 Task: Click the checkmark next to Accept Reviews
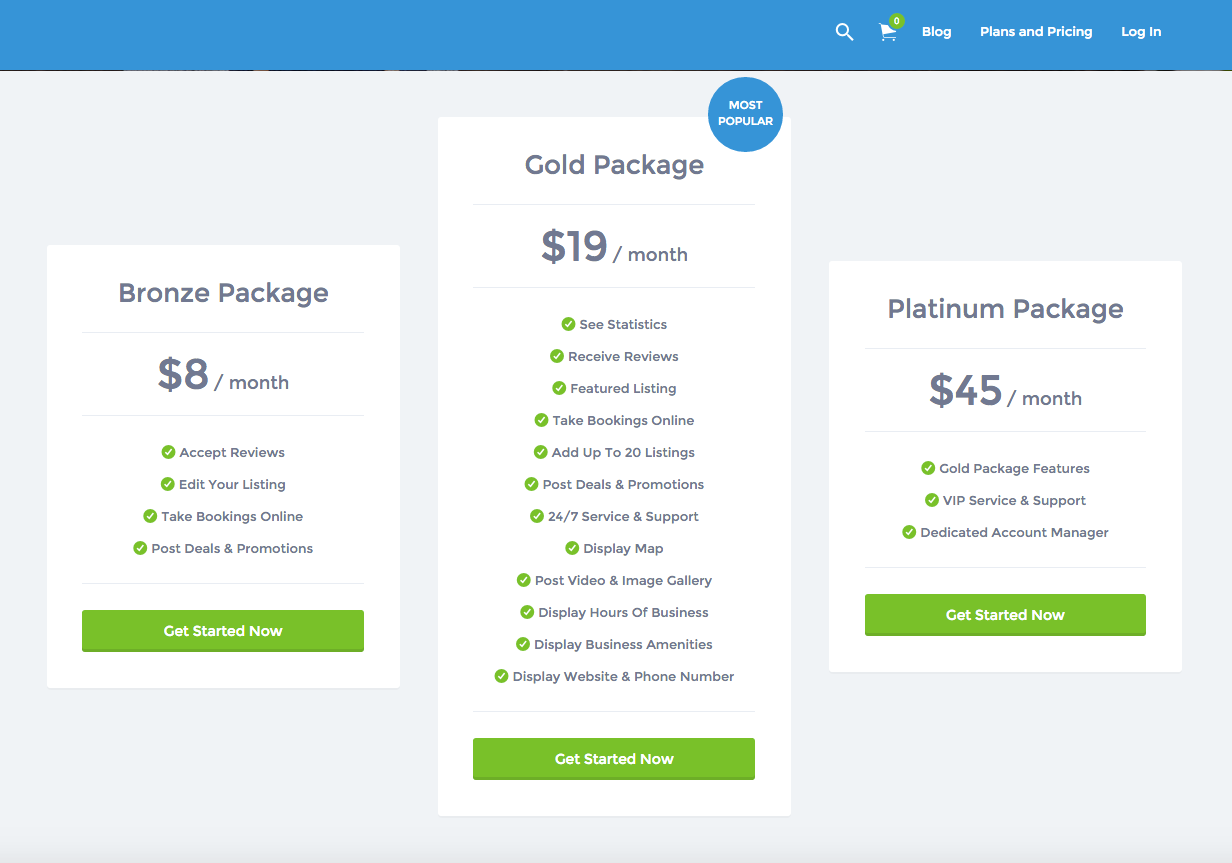pyautogui.click(x=168, y=452)
